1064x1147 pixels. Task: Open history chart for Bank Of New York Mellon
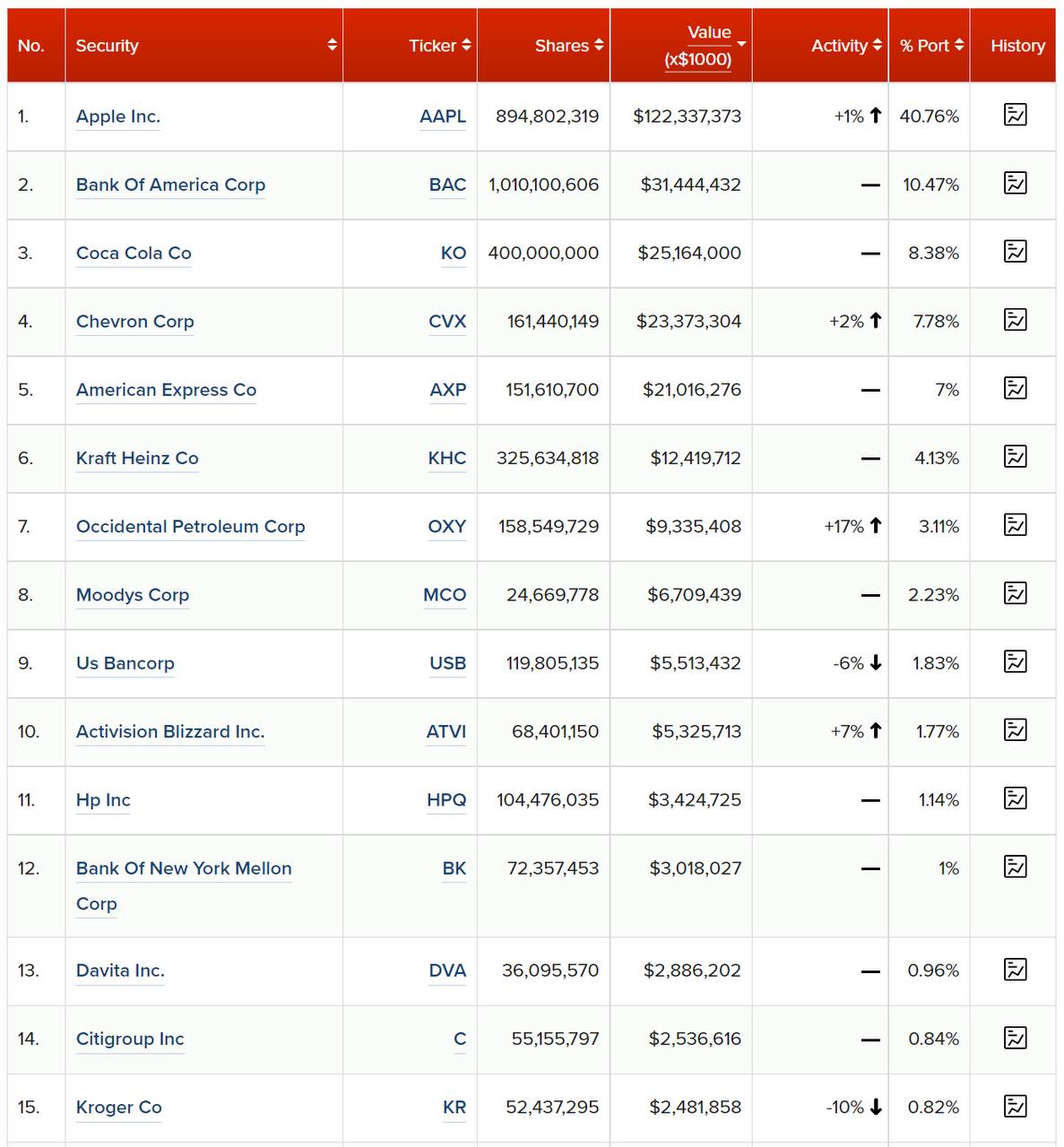coord(1015,867)
